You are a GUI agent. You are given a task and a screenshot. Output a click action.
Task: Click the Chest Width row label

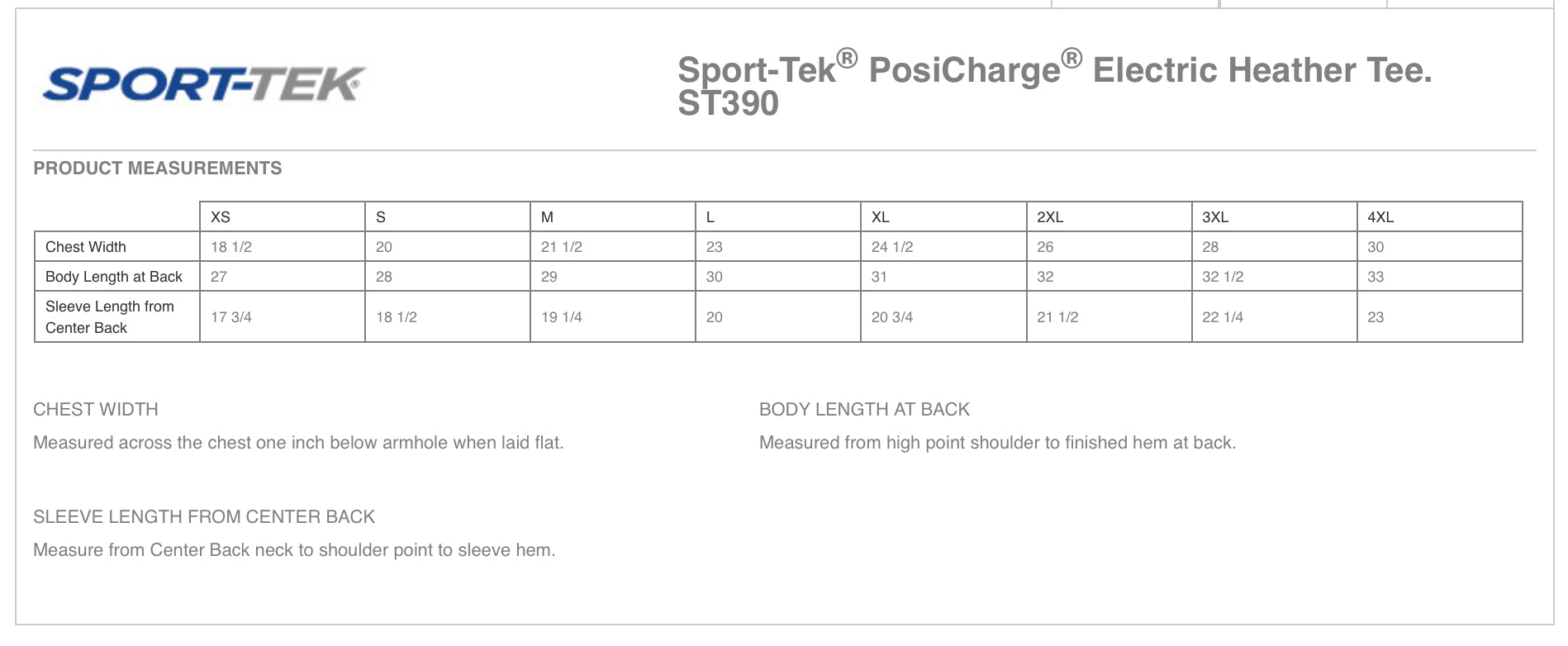point(86,247)
